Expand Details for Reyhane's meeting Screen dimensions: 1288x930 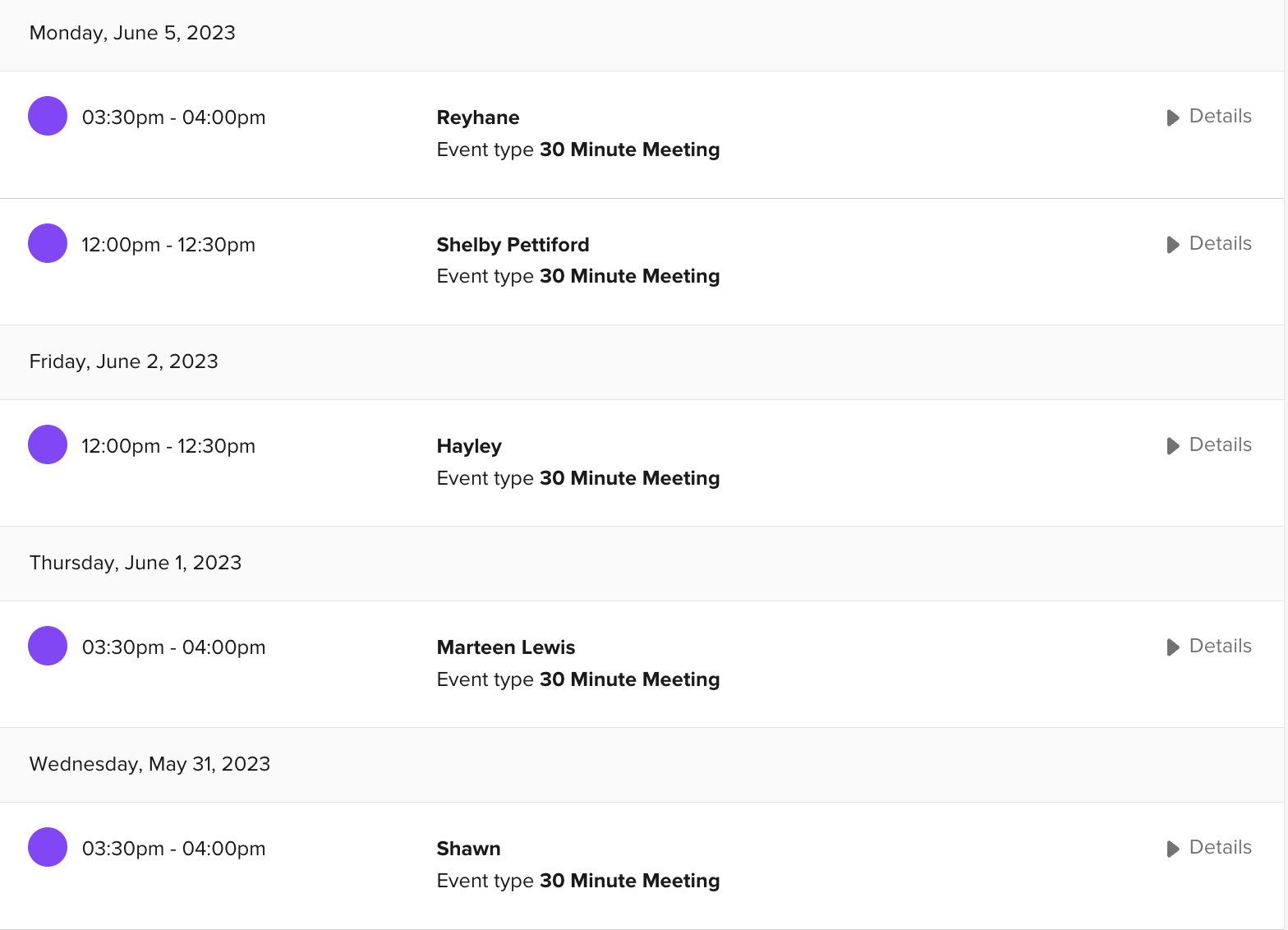pyautogui.click(x=1209, y=117)
